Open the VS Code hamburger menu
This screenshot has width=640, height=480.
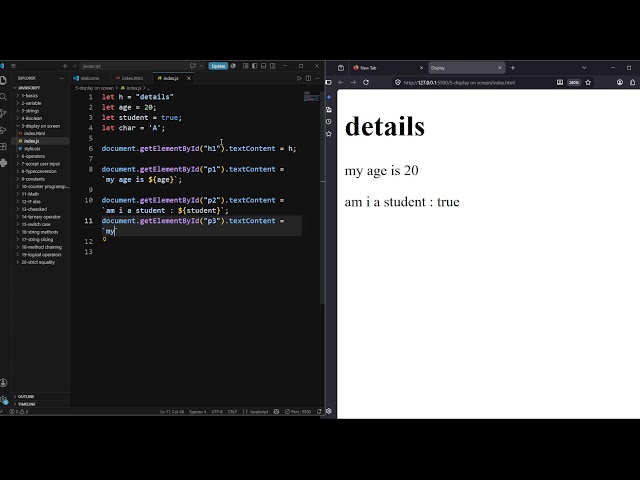point(13,66)
